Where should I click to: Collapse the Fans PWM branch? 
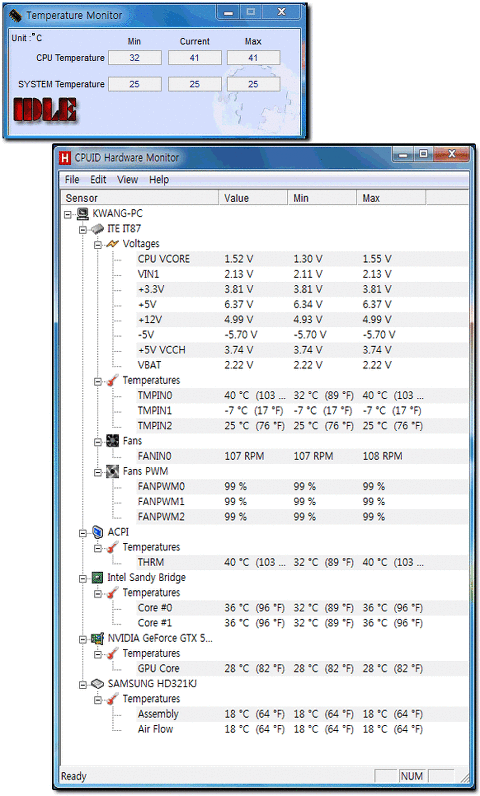click(x=98, y=473)
